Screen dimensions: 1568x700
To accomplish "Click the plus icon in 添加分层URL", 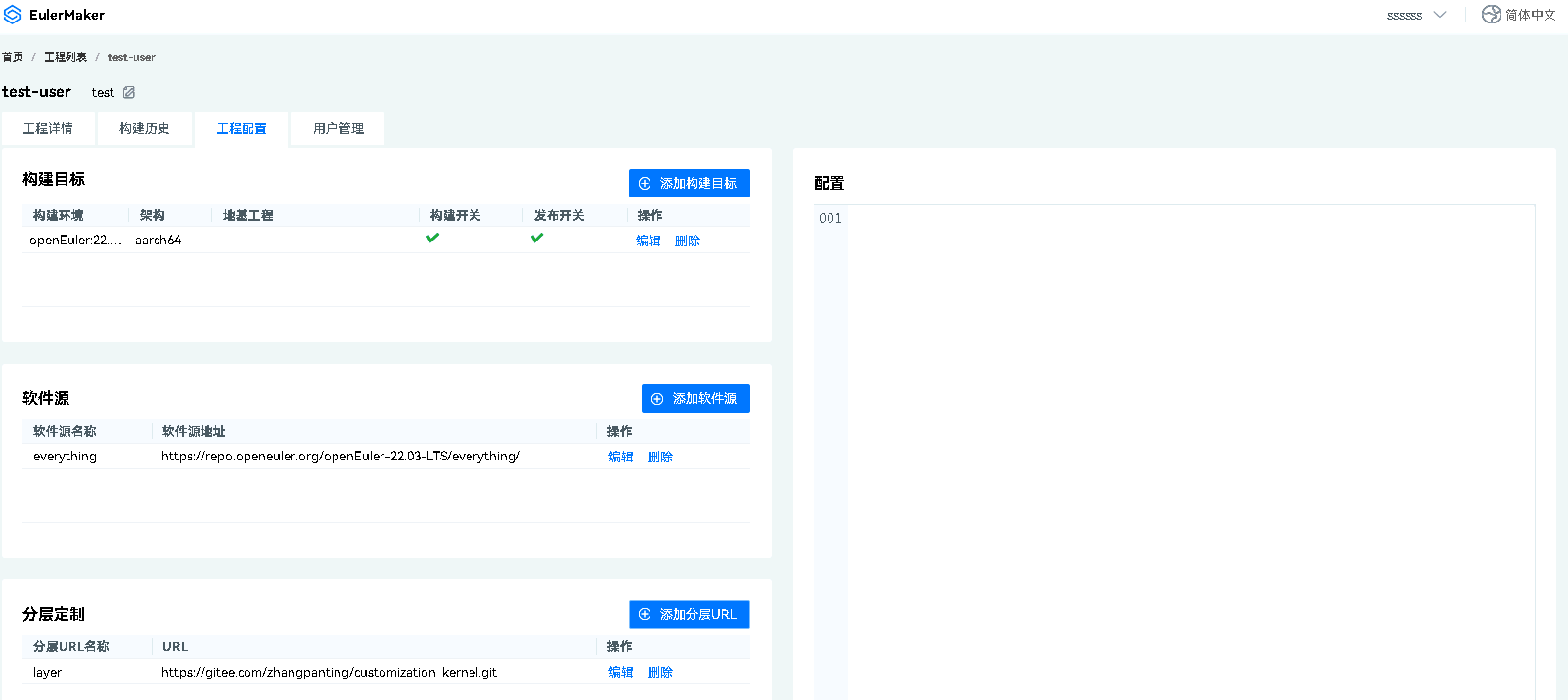I will pyautogui.click(x=645, y=615).
